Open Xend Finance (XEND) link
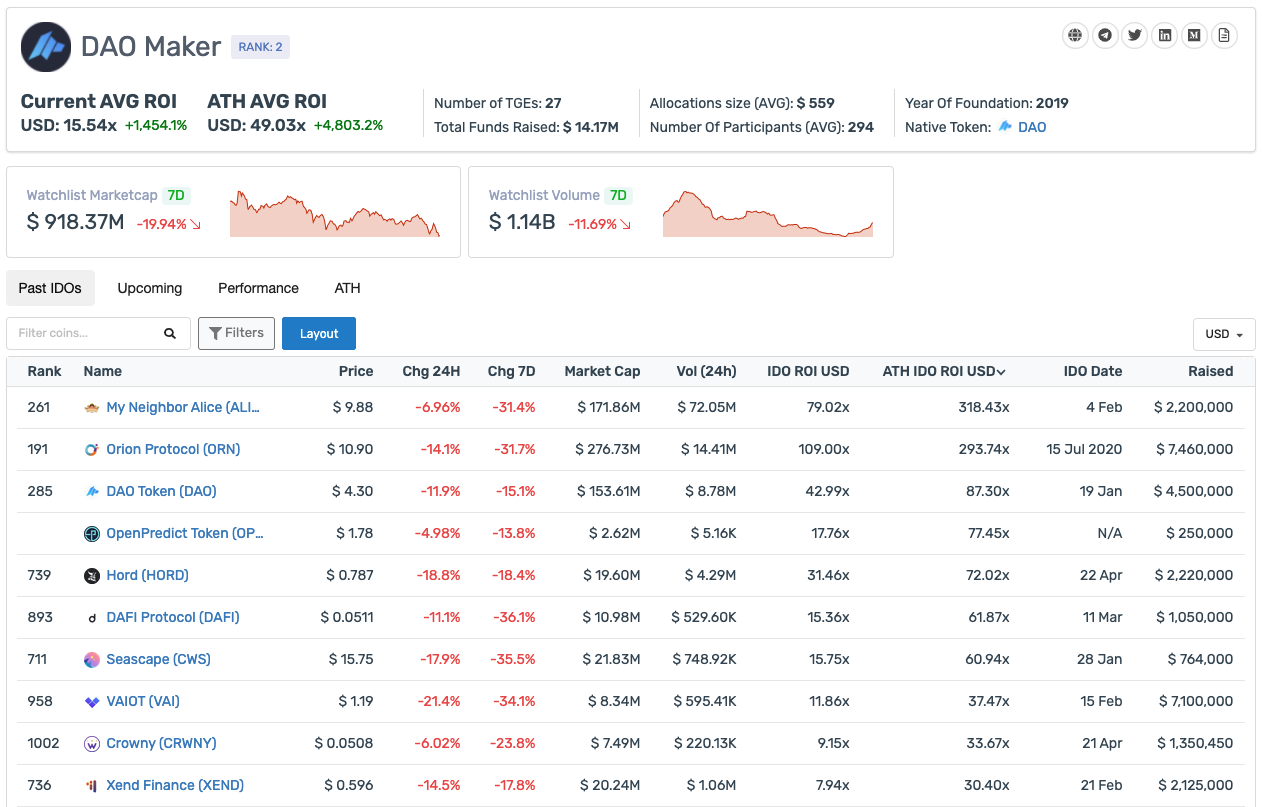The image size is (1262, 807). pos(175,786)
